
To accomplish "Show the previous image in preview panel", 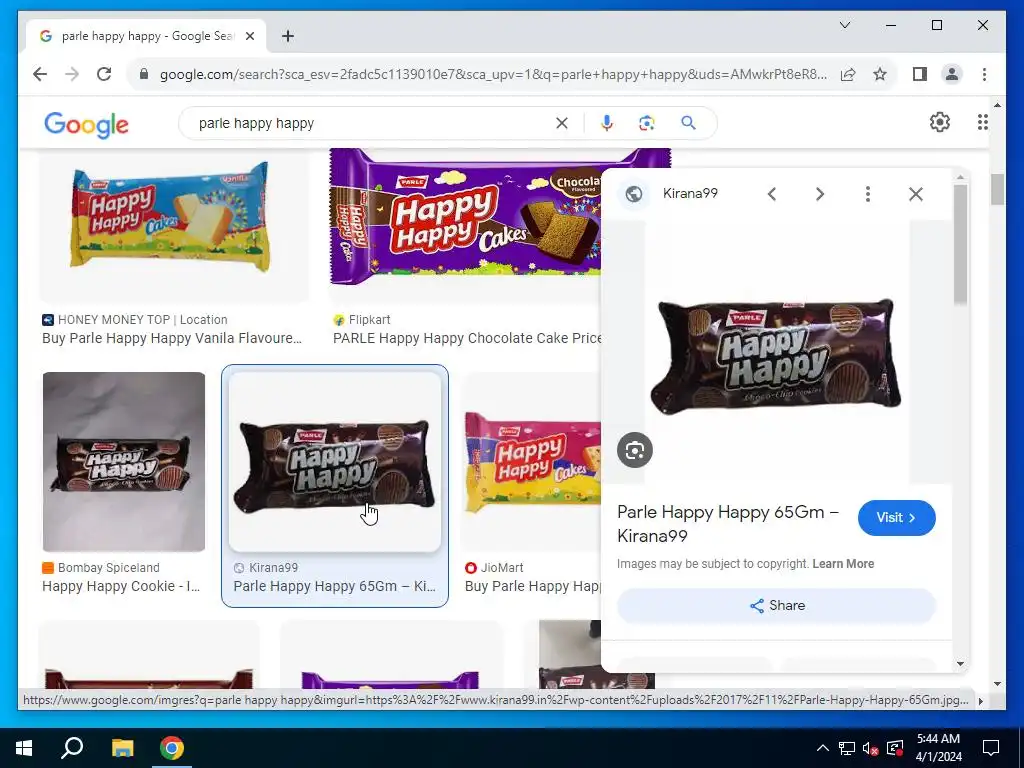I will coord(772,194).
